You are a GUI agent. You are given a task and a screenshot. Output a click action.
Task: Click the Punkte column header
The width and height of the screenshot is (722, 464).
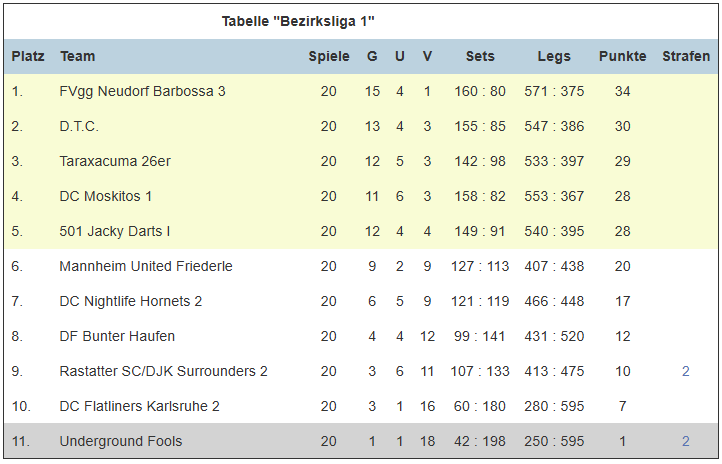623,56
